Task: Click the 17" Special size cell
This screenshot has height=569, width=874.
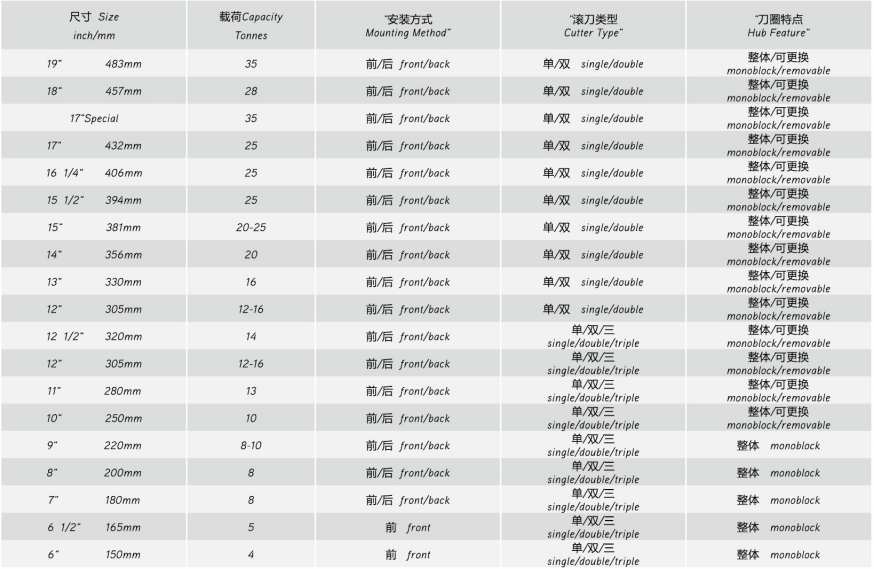Action: [94, 118]
